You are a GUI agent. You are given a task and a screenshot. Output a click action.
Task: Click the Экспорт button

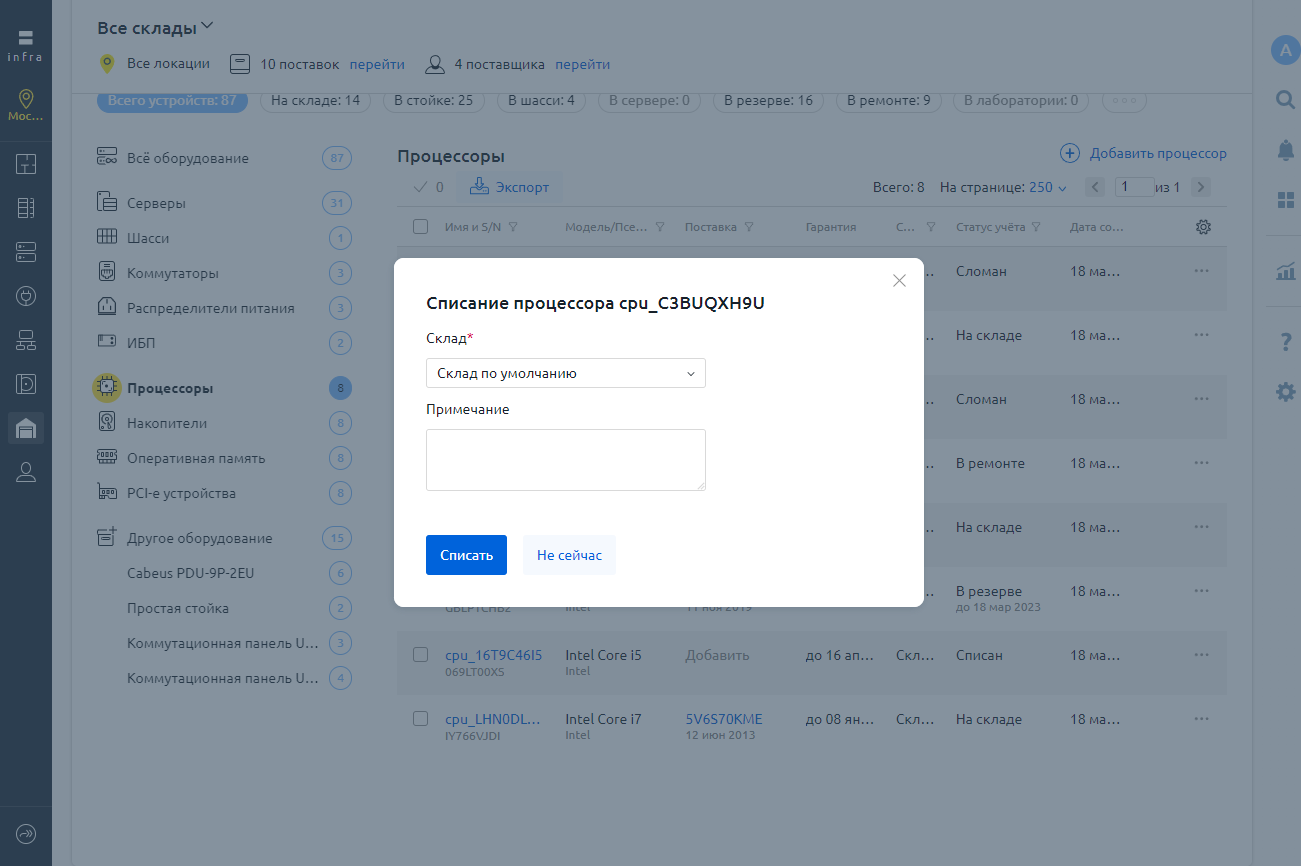point(509,187)
